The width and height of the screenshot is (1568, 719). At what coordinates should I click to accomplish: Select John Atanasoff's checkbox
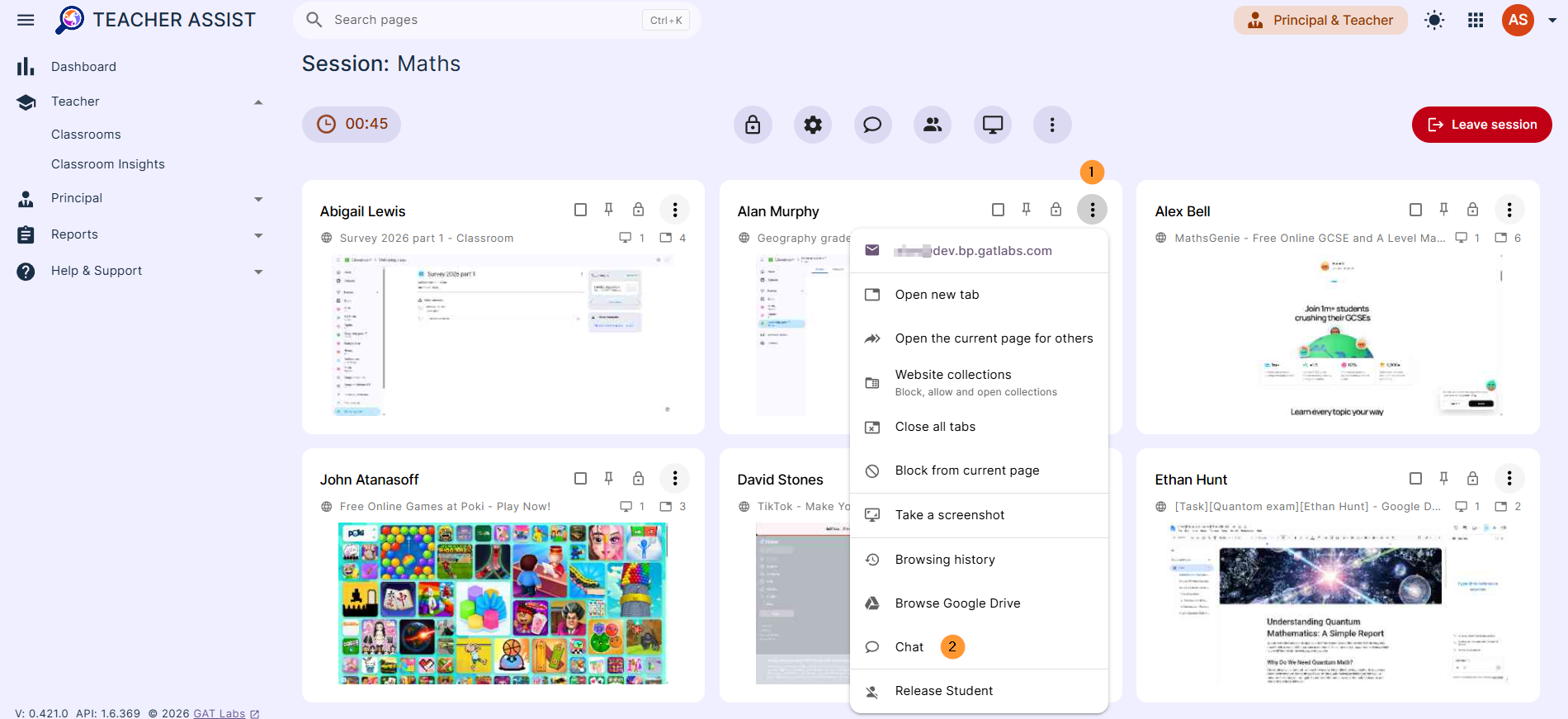(x=580, y=478)
